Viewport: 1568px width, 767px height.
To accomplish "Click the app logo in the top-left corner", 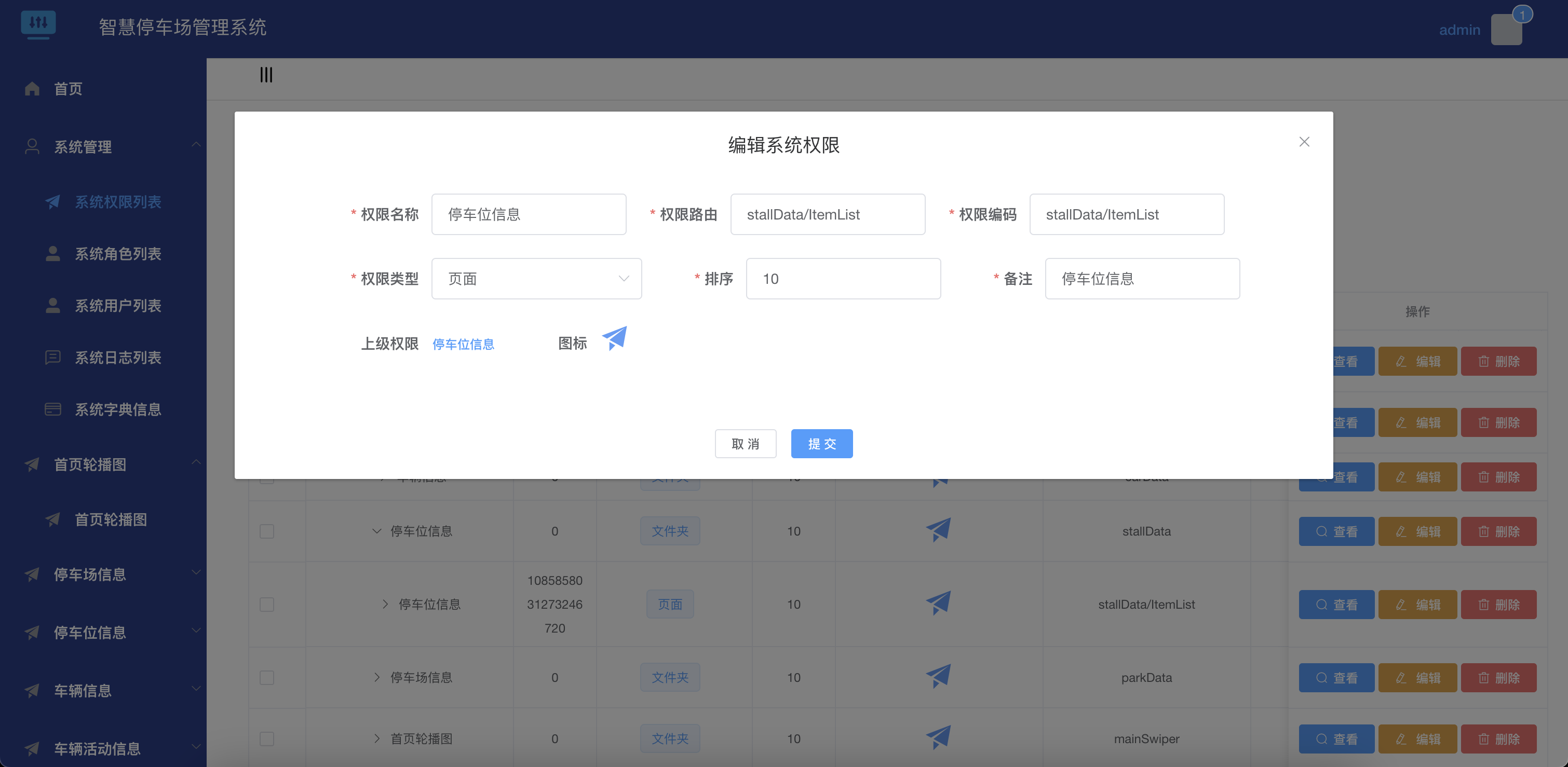I will (38, 25).
